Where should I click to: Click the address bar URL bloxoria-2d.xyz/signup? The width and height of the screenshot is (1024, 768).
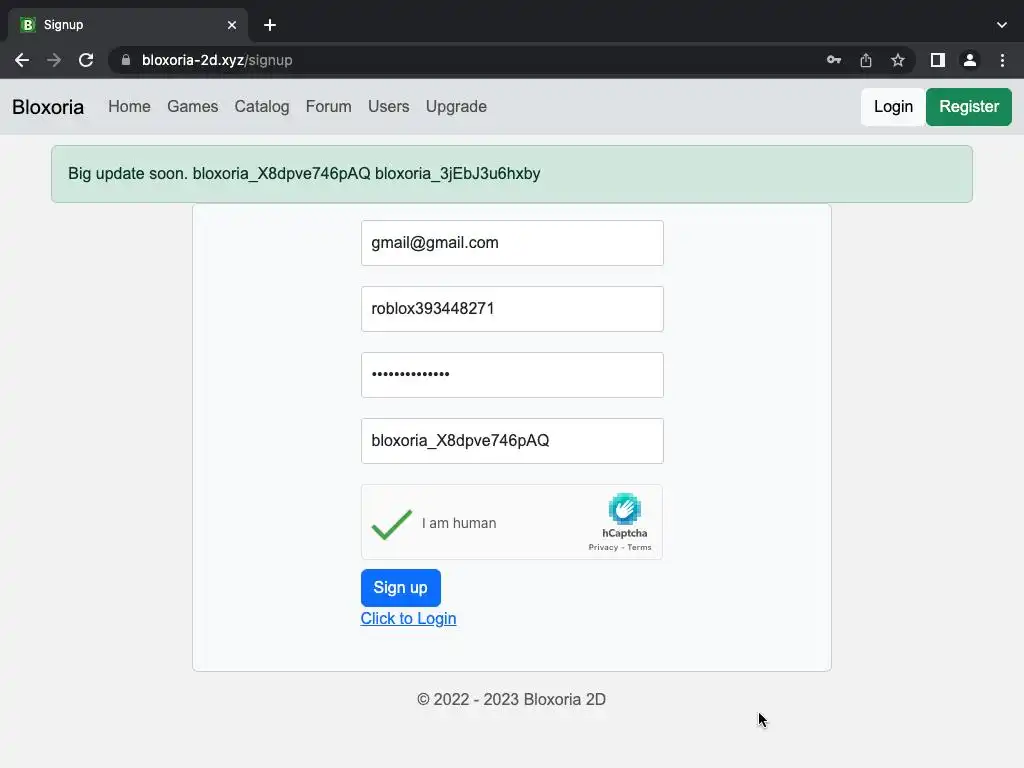pyautogui.click(x=217, y=60)
